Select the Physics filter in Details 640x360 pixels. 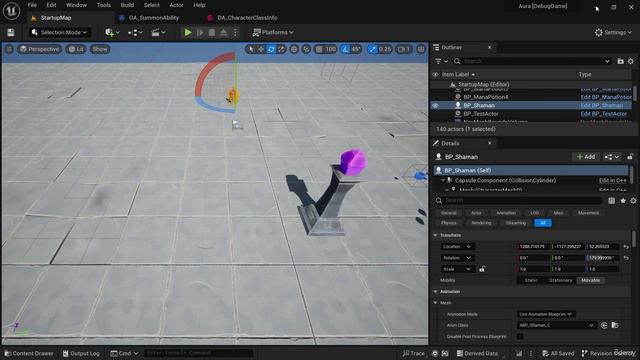(x=449, y=223)
